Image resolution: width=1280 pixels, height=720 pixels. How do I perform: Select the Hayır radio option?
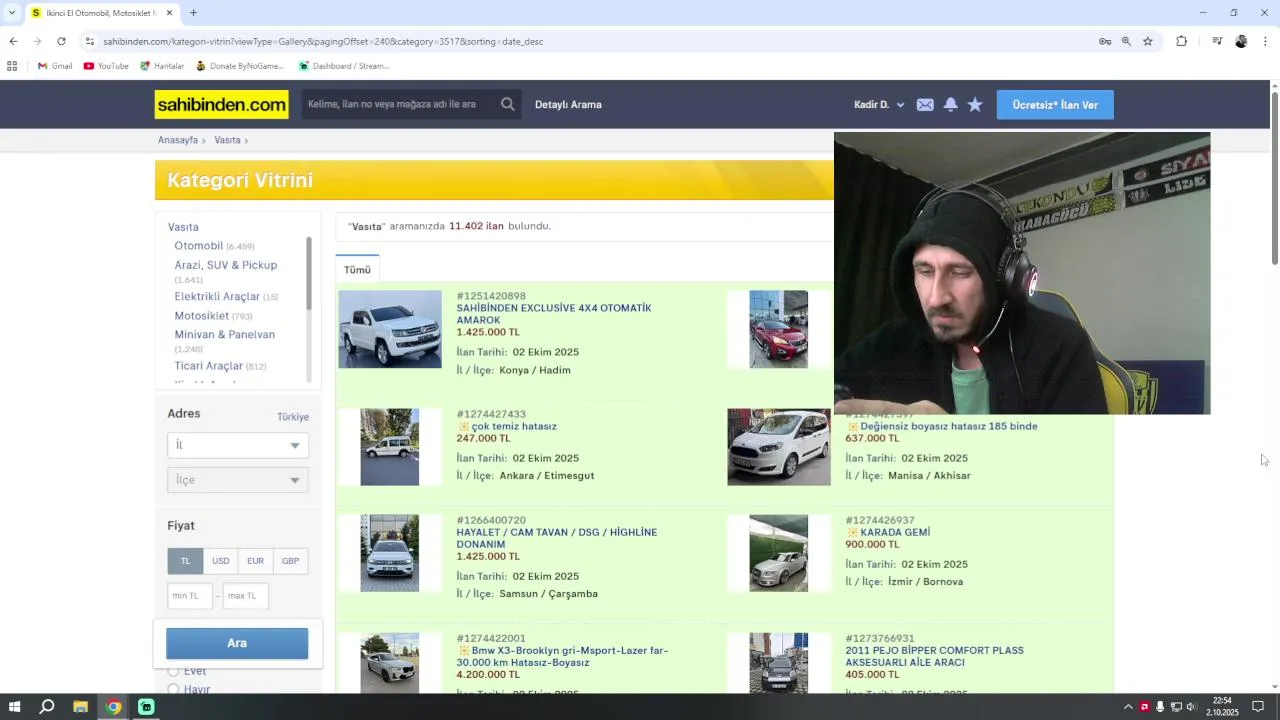[173, 689]
